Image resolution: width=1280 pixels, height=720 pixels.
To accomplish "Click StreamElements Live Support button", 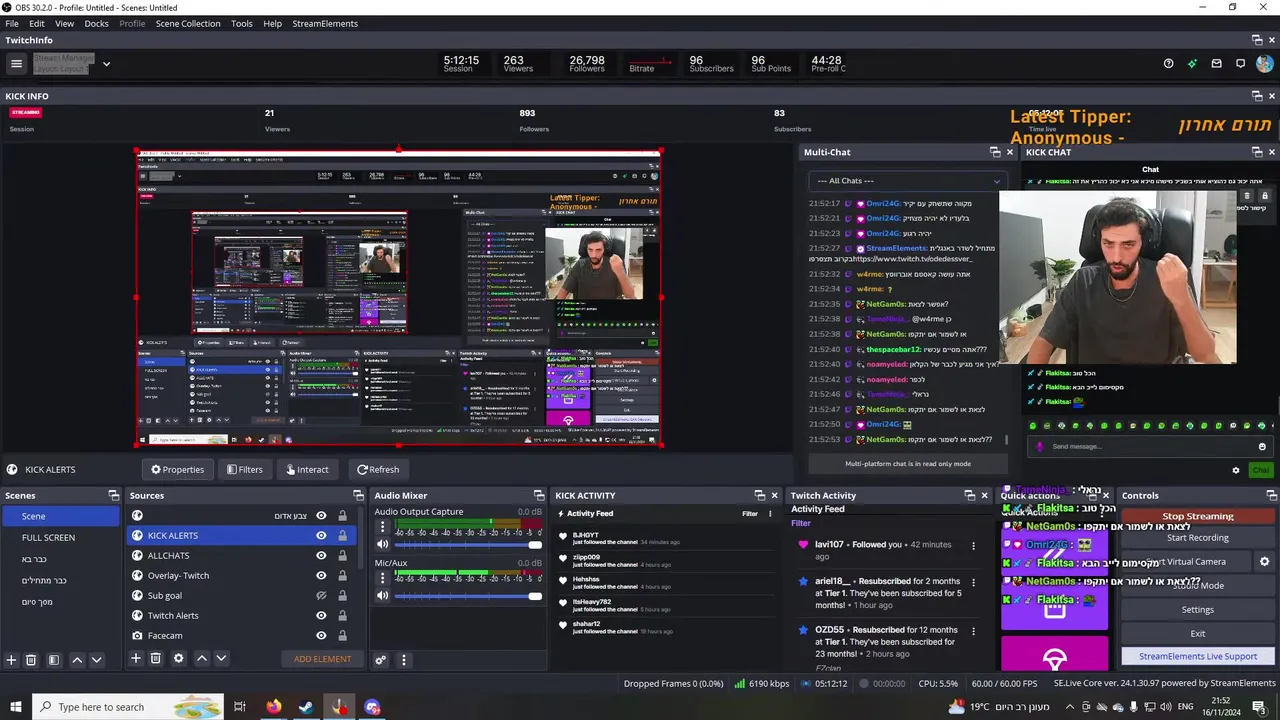I will (1197, 657).
